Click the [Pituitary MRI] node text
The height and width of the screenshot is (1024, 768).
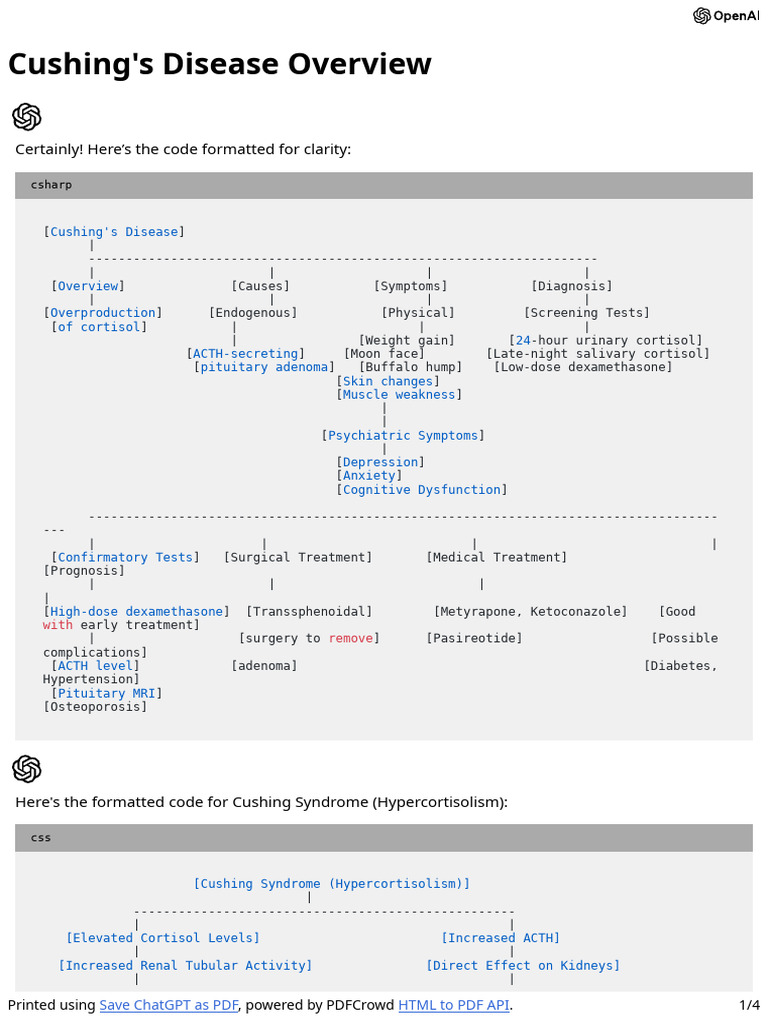tap(107, 693)
